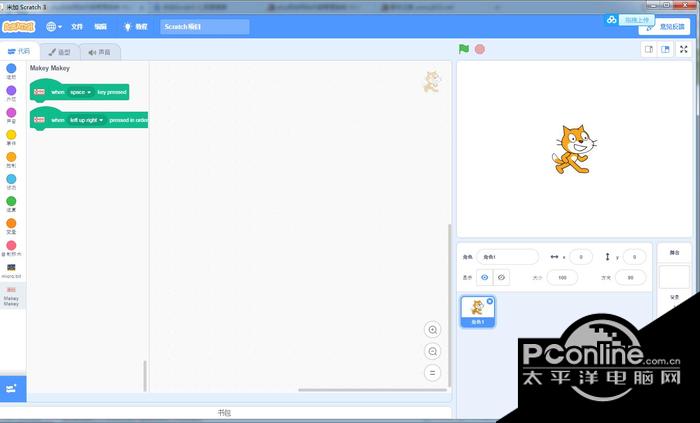Select the dark-orange Variables block category
This screenshot has width=700, height=423.
point(11,226)
